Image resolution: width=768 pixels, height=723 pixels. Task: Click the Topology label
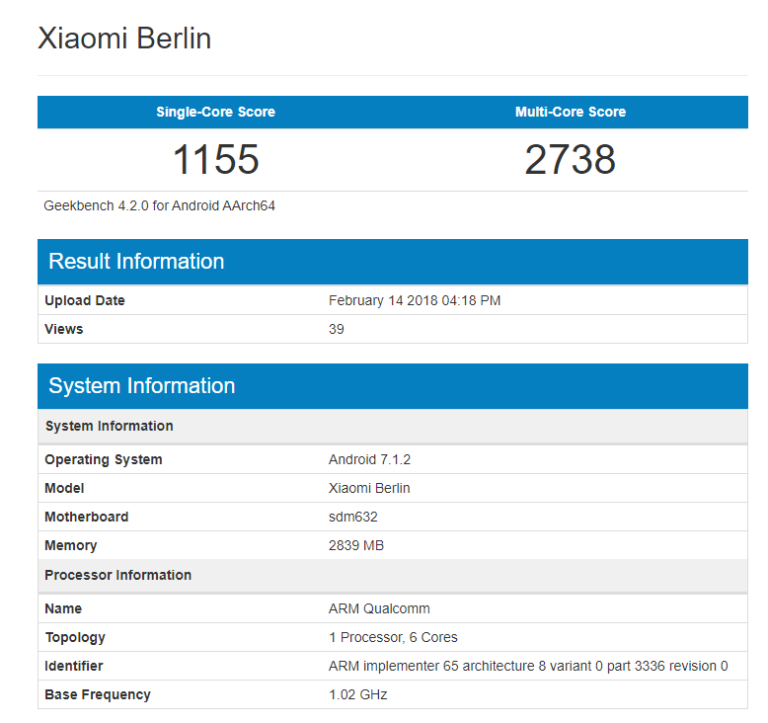75,637
